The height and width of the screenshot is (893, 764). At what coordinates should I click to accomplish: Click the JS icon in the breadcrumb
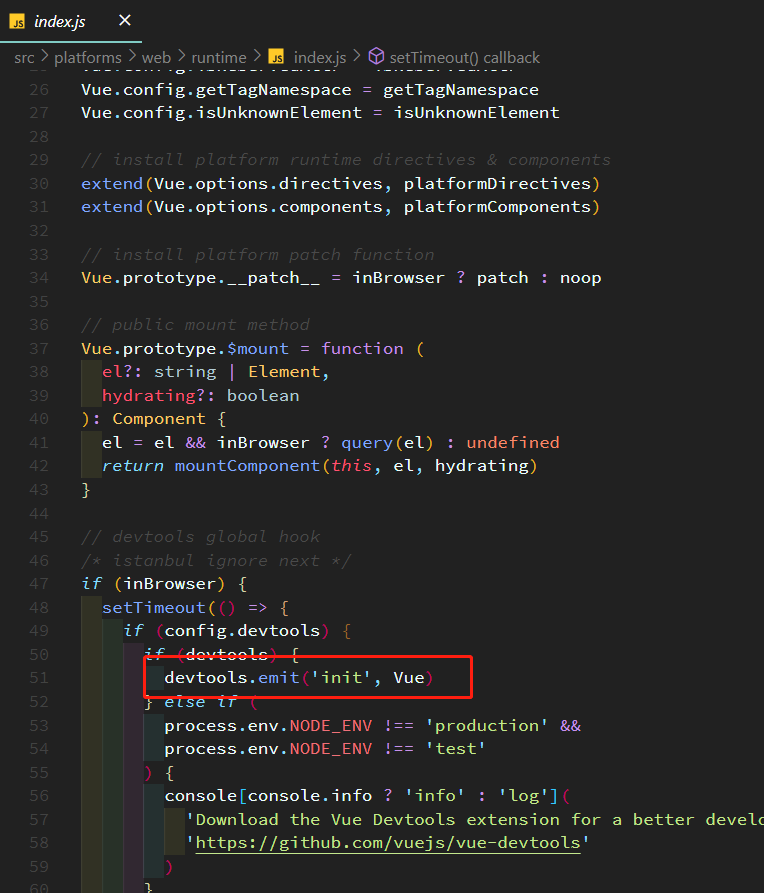point(276,57)
